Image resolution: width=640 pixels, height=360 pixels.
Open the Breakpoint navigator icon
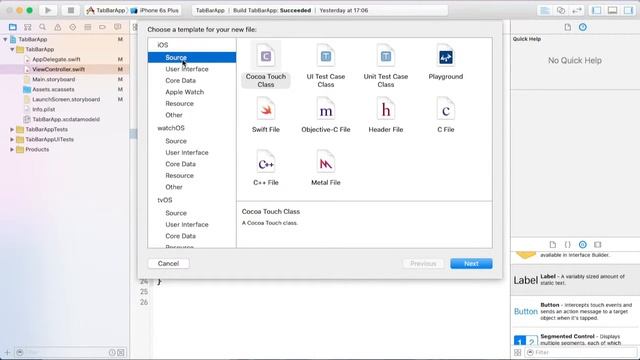coord(102,27)
